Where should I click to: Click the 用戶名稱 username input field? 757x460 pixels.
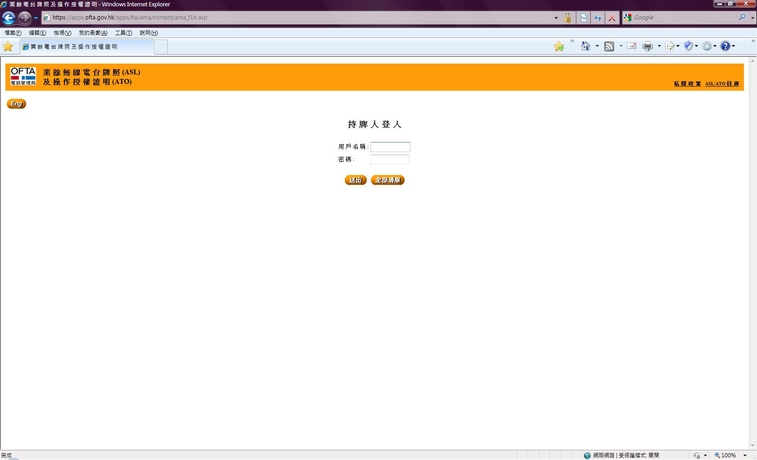click(390, 147)
